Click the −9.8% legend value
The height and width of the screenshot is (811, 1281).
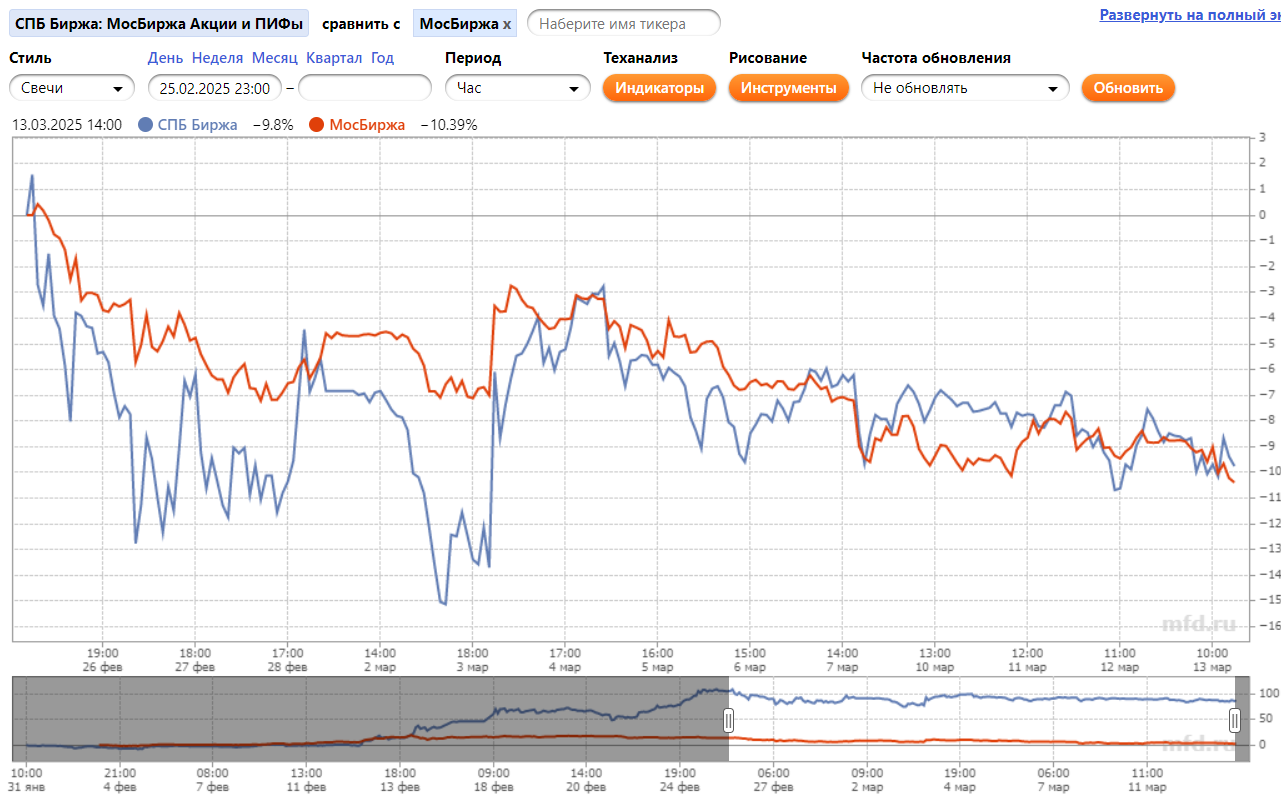click(272, 125)
